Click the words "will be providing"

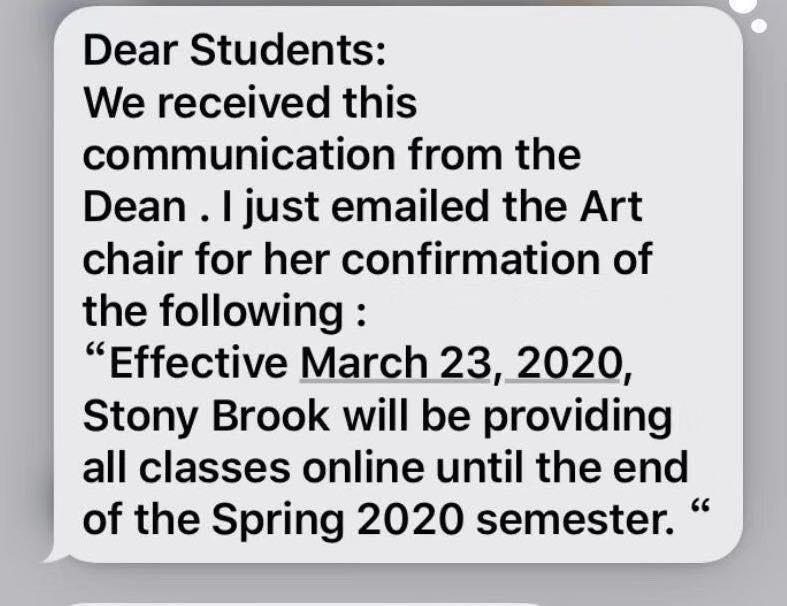[x=508, y=416]
